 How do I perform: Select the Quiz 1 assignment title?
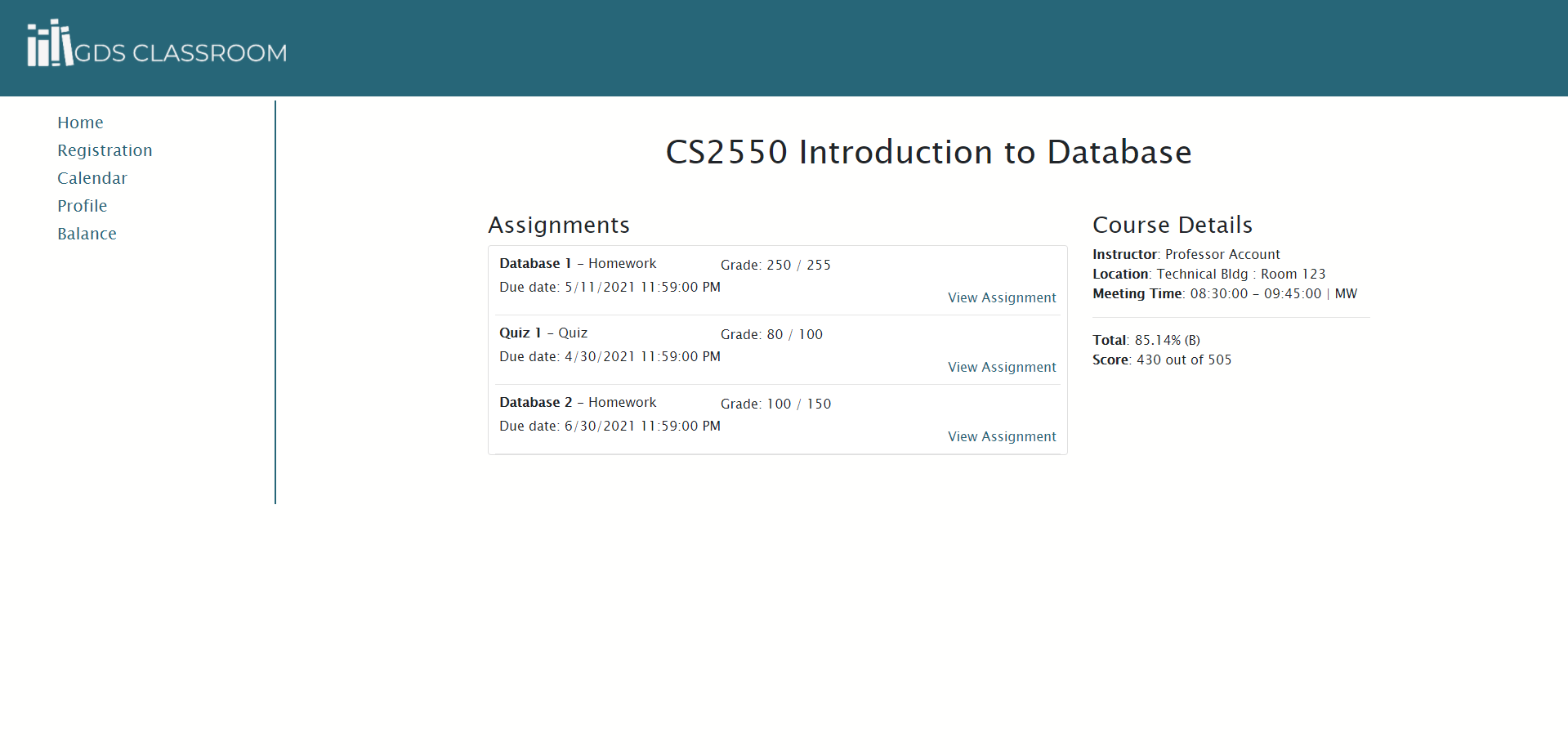pyautogui.click(x=520, y=333)
